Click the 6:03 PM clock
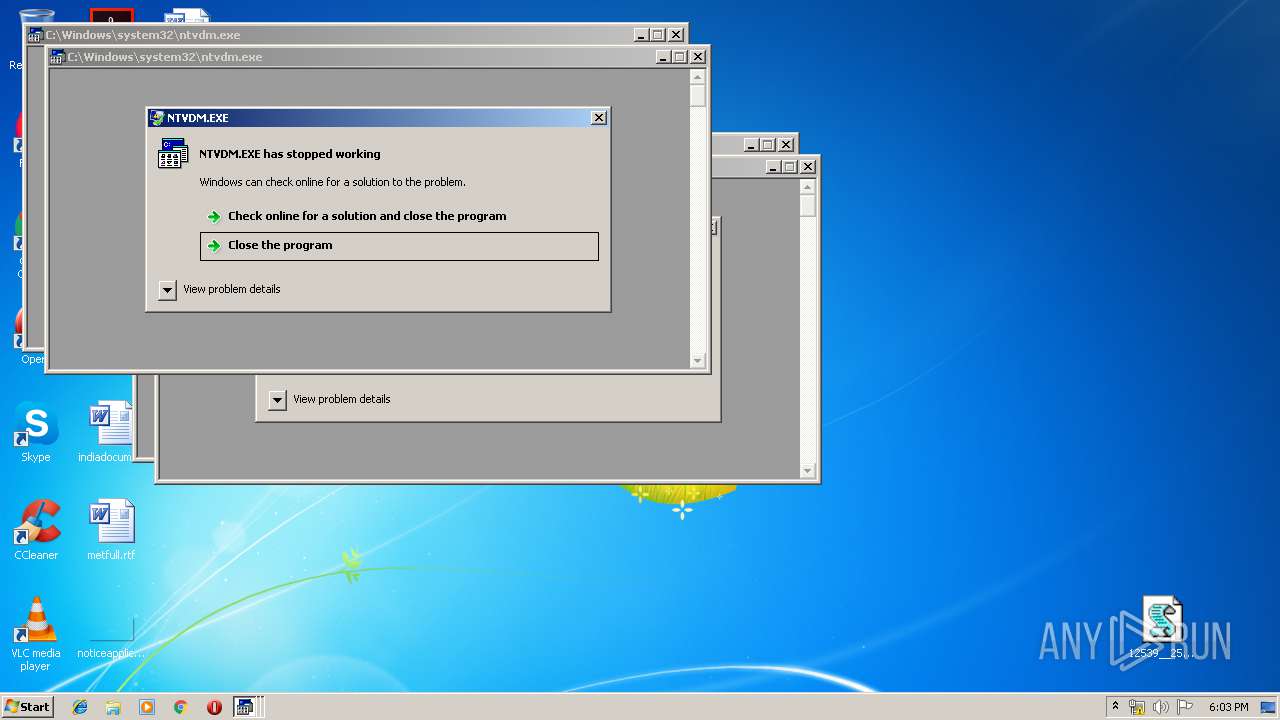This screenshot has height=720, width=1280. click(x=1228, y=707)
